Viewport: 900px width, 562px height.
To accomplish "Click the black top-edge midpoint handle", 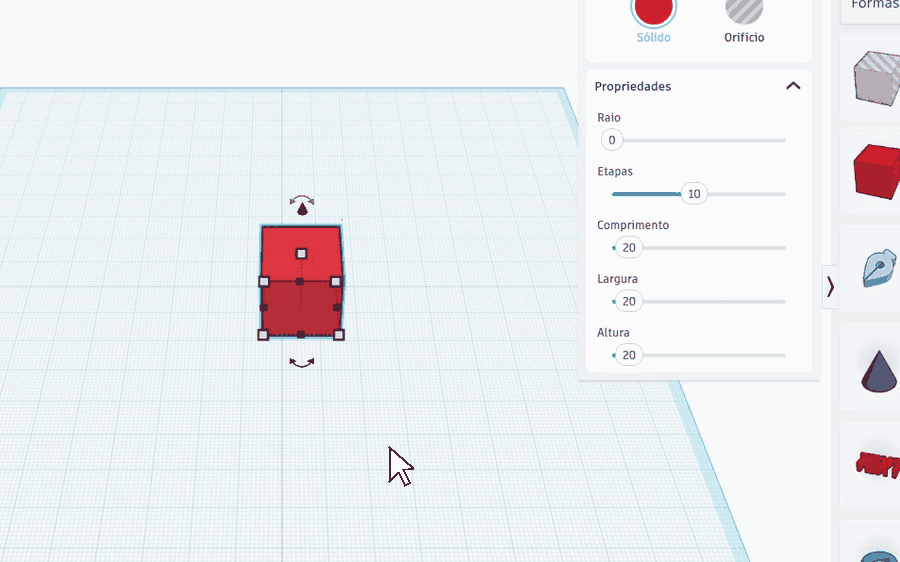I will tap(300, 281).
